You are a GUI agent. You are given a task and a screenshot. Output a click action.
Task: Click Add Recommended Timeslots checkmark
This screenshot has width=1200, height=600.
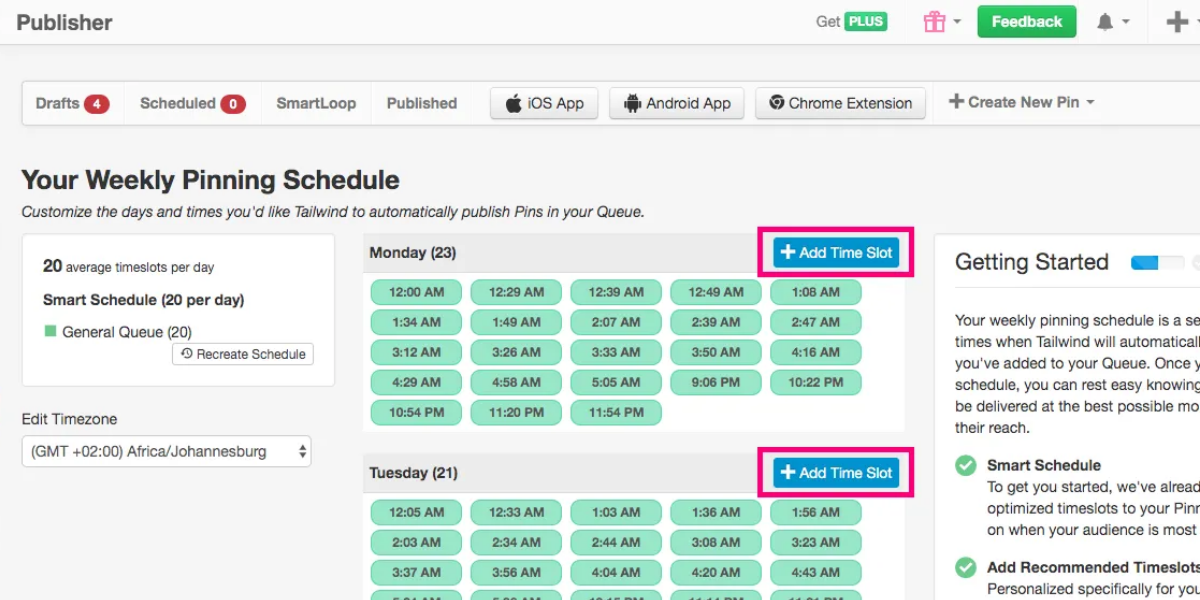965,567
